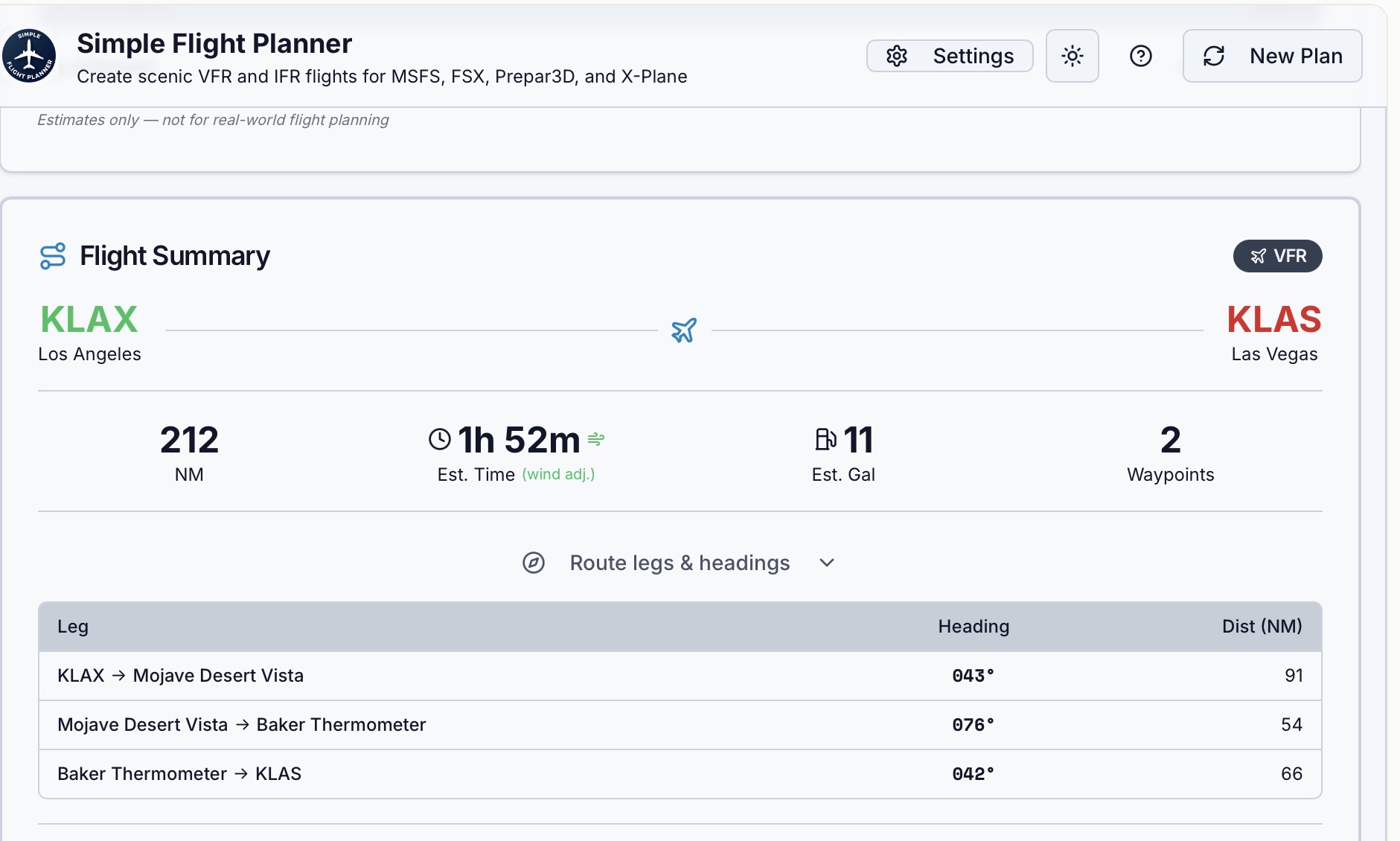1400x841 pixels.
Task: Click the blue airplane icon between airports
Action: pyautogui.click(x=684, y=330)
